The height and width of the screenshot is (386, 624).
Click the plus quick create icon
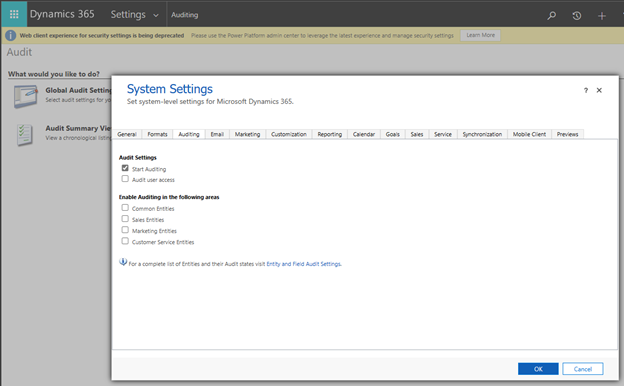click(x=602, y=16)
